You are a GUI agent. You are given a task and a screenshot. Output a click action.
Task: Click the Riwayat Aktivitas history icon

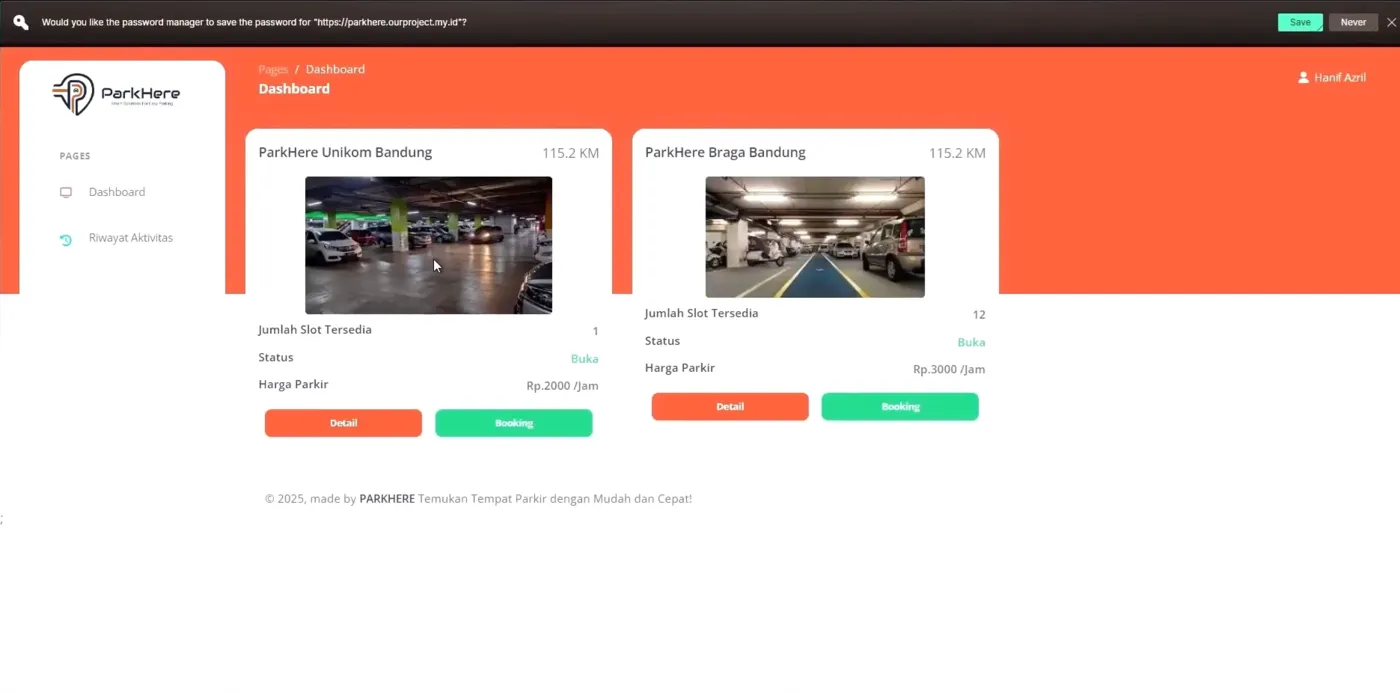66,239
